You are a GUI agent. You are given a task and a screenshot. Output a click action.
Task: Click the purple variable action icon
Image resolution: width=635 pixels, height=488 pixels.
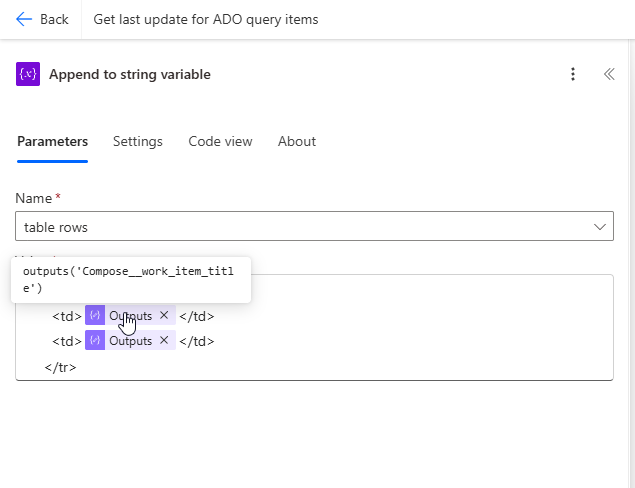[28, 74]
